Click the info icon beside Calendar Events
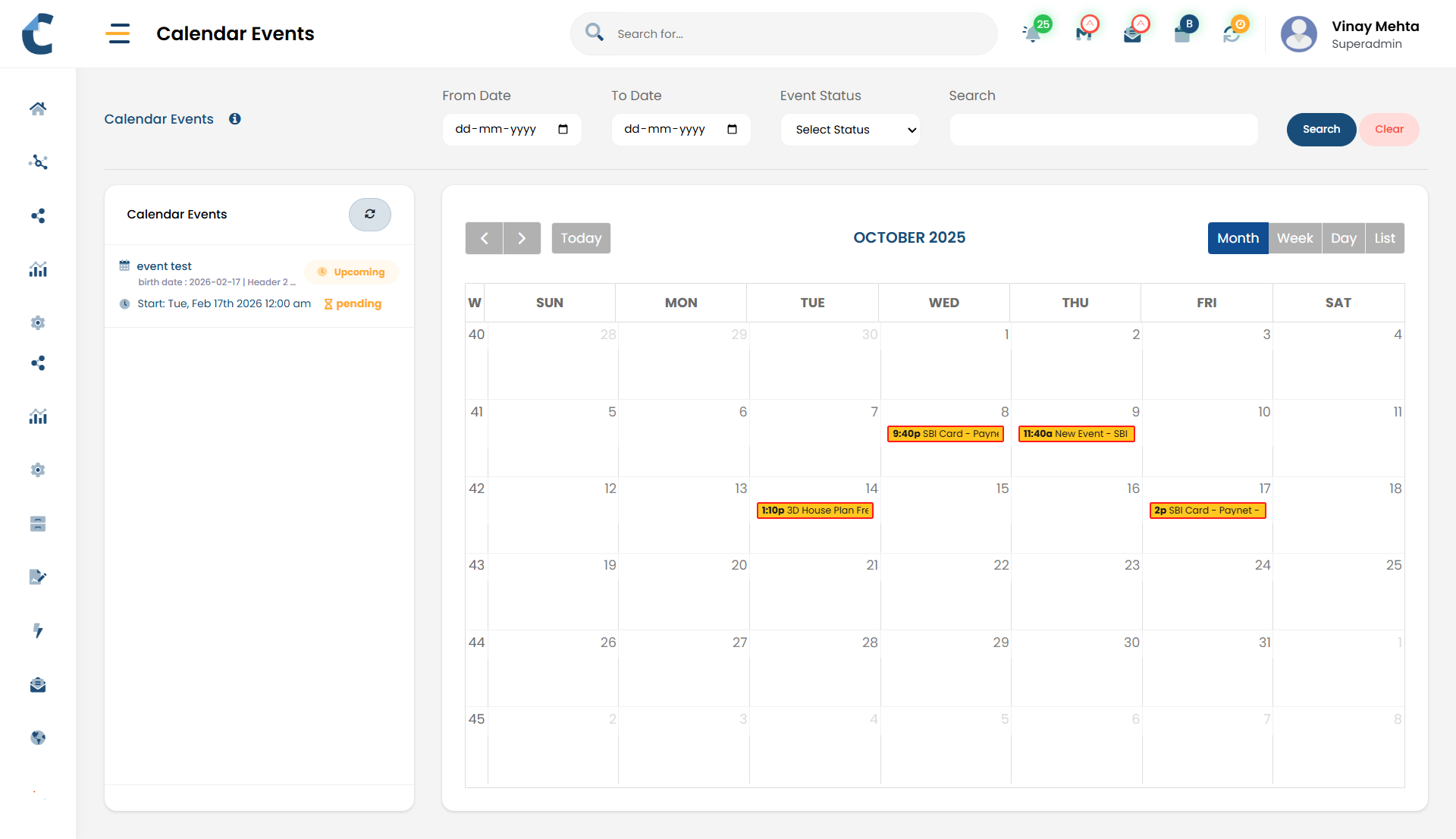The width and height of the screenshot is (1456, 839). [235, 119]
